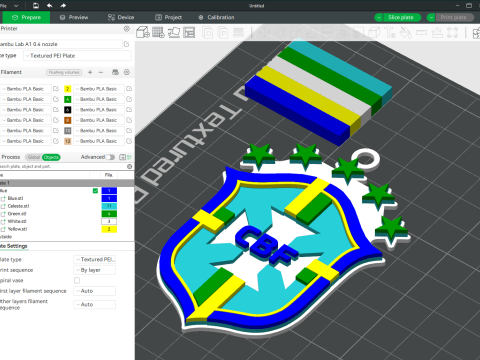Select the Yellow.stl part in object list
Image resolution: width=480 pixels, height=360 pixels.
tap(17, 229)
